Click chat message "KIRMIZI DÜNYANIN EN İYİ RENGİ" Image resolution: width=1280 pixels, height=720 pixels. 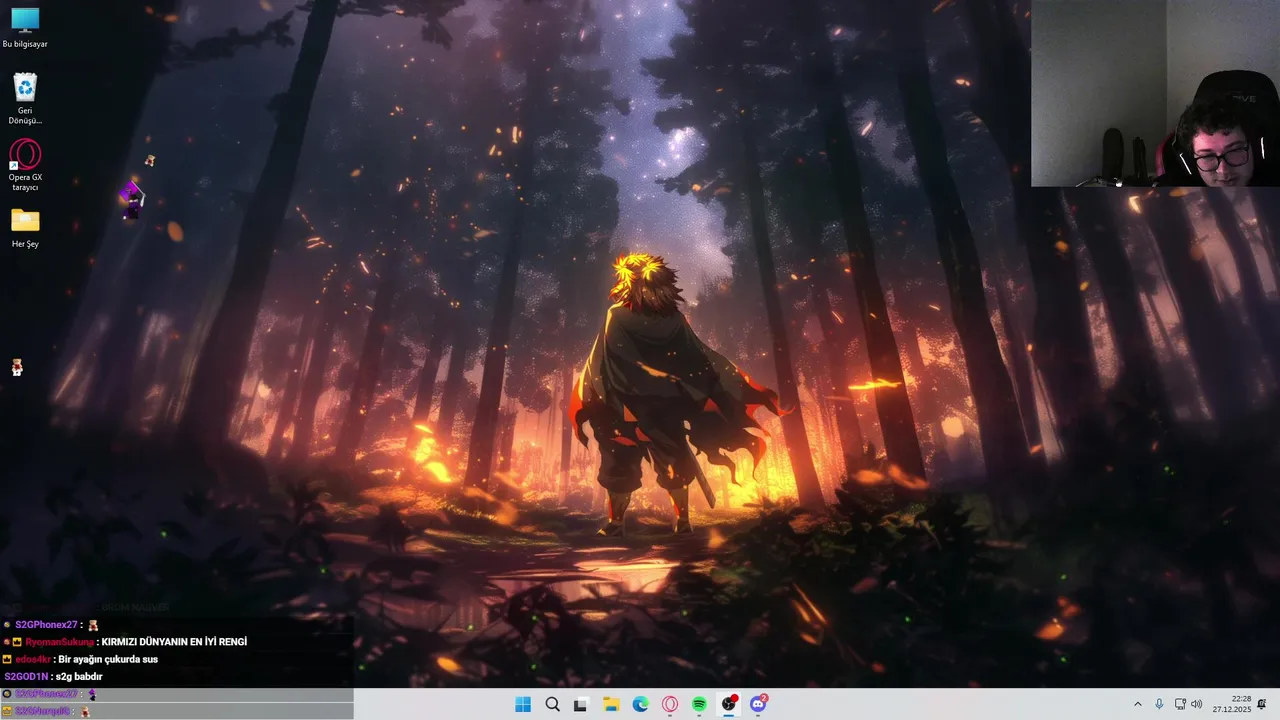(174, 642)
